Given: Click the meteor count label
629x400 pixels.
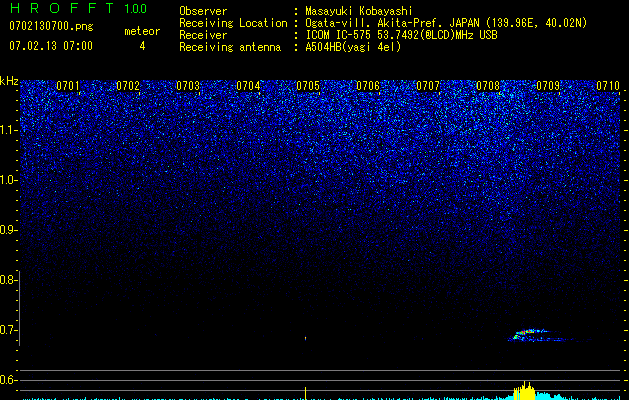Looking at the screenshot, I should [142, 31].
